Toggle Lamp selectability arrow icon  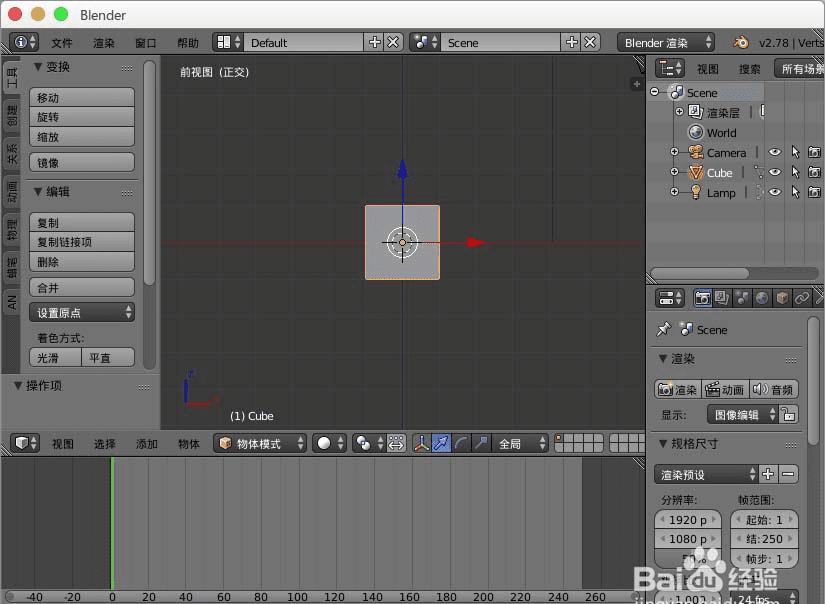(x=796, y=192)
